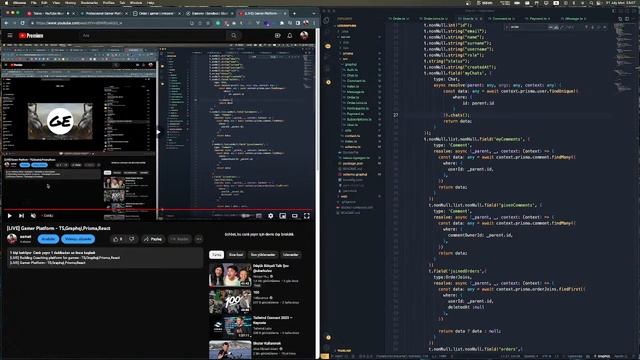Viewport: 640px width, 360px height.
Task: Seek on the red video progress bar
Action: pos(157,209)
